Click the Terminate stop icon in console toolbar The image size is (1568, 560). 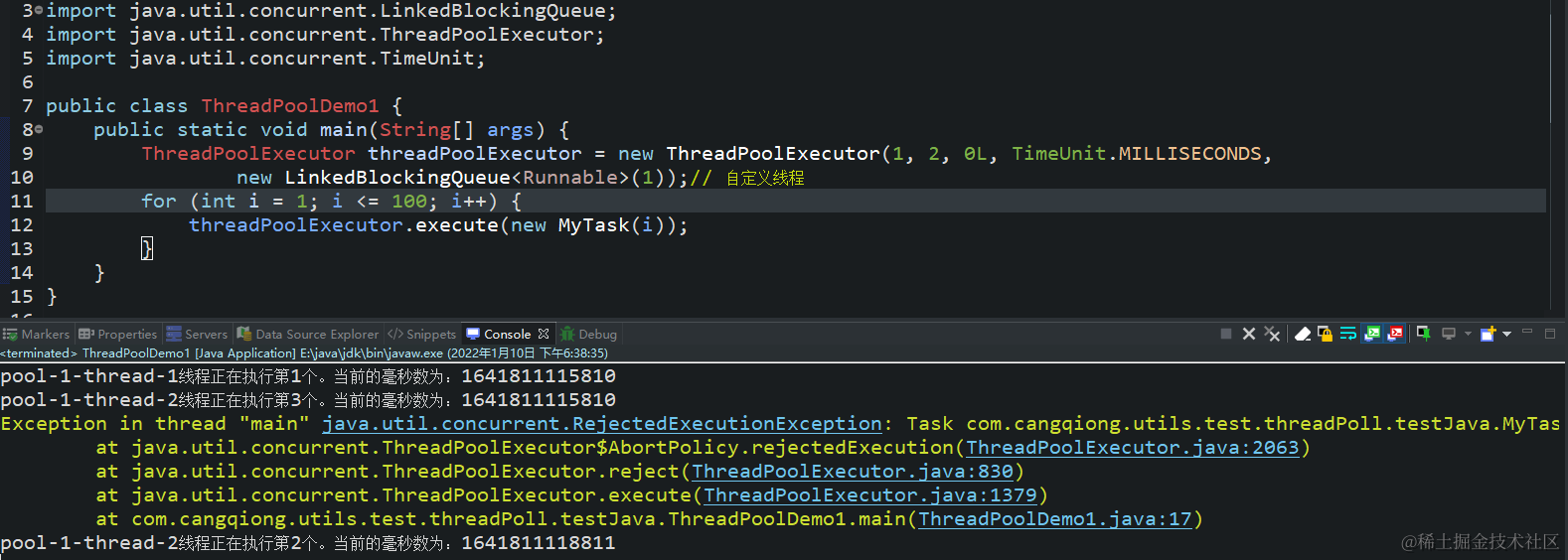click(1226, 334)
